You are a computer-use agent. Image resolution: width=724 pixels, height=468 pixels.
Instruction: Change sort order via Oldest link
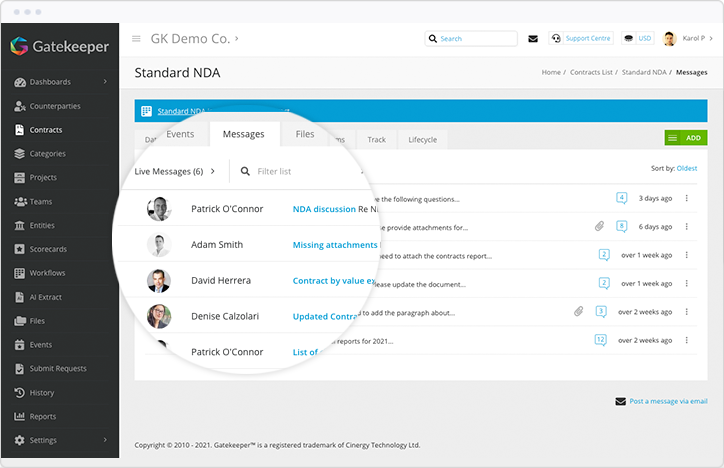[687, 169]
